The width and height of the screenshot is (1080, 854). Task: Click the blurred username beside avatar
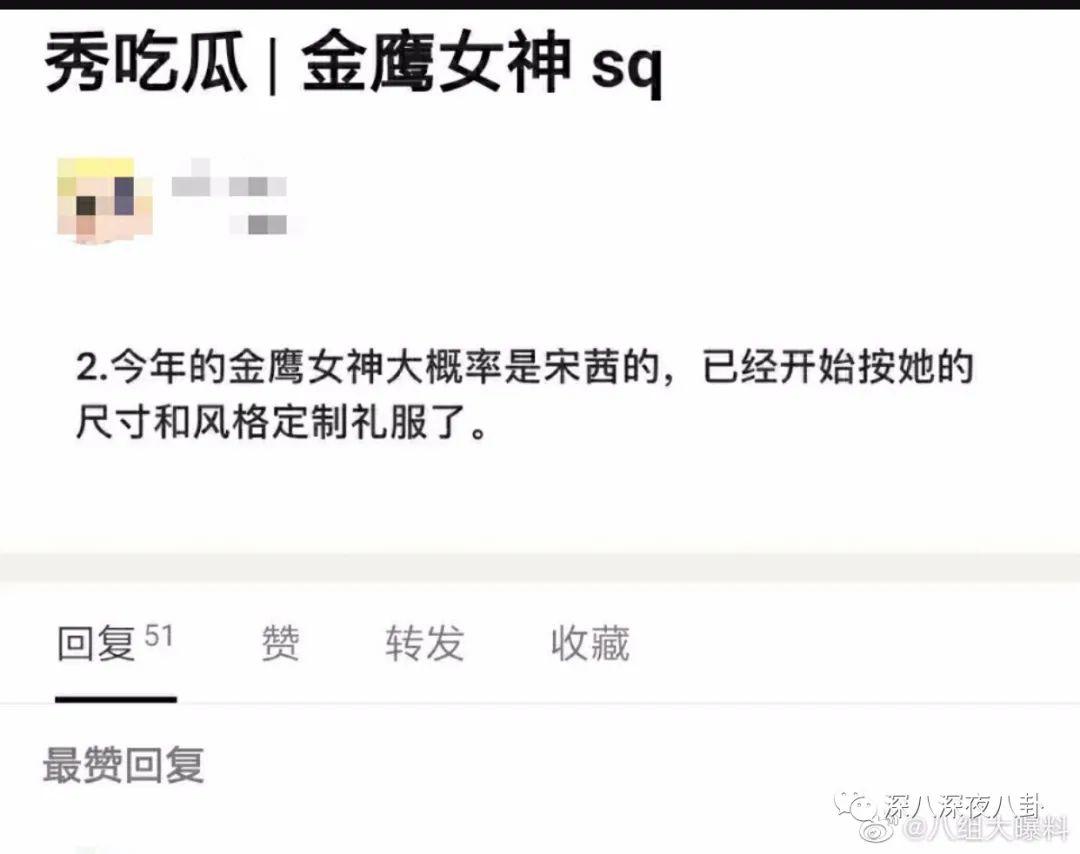pyautogui.click(x=229, y=178)
